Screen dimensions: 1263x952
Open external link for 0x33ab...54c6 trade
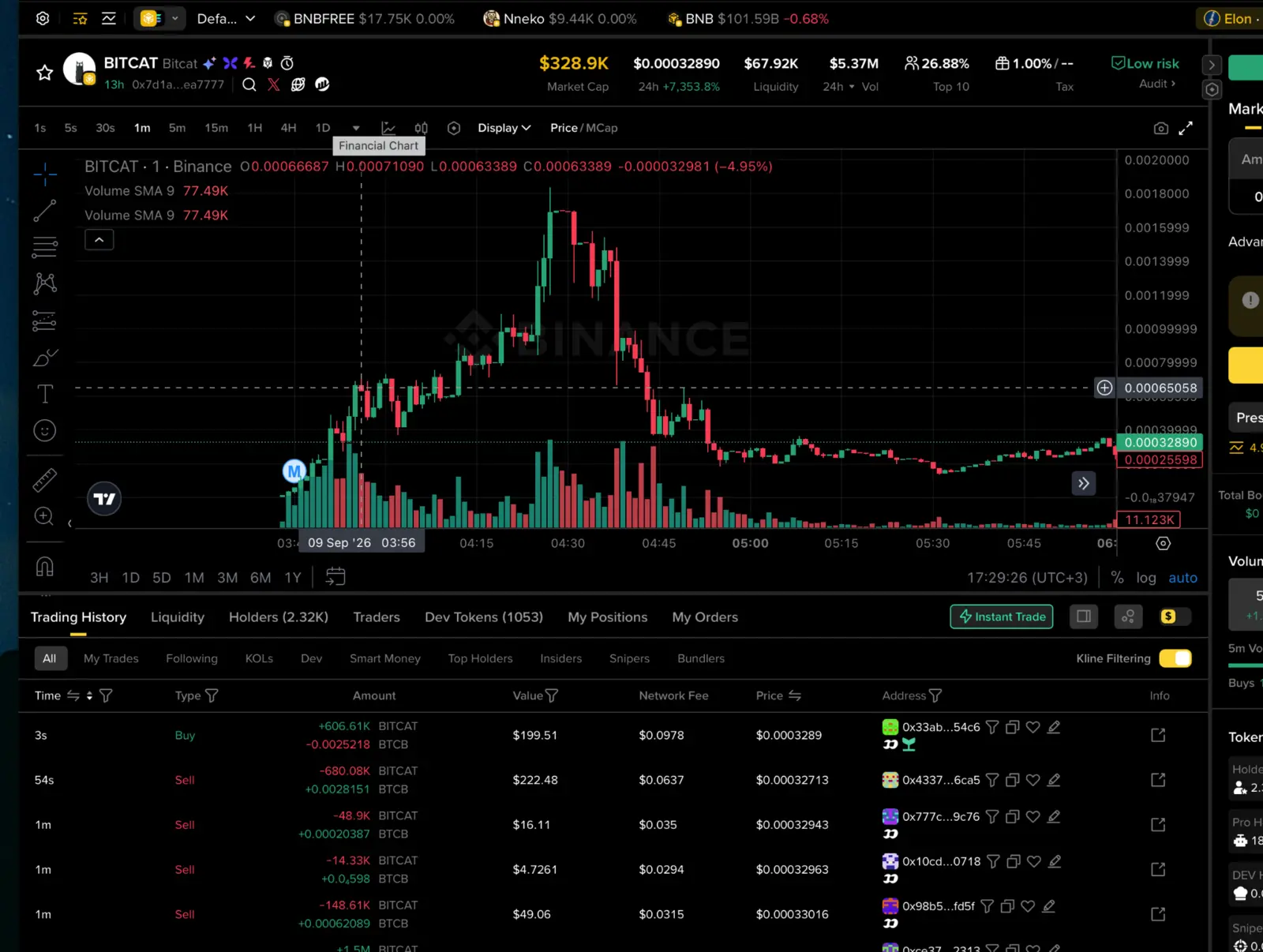tap(1158, 735)
